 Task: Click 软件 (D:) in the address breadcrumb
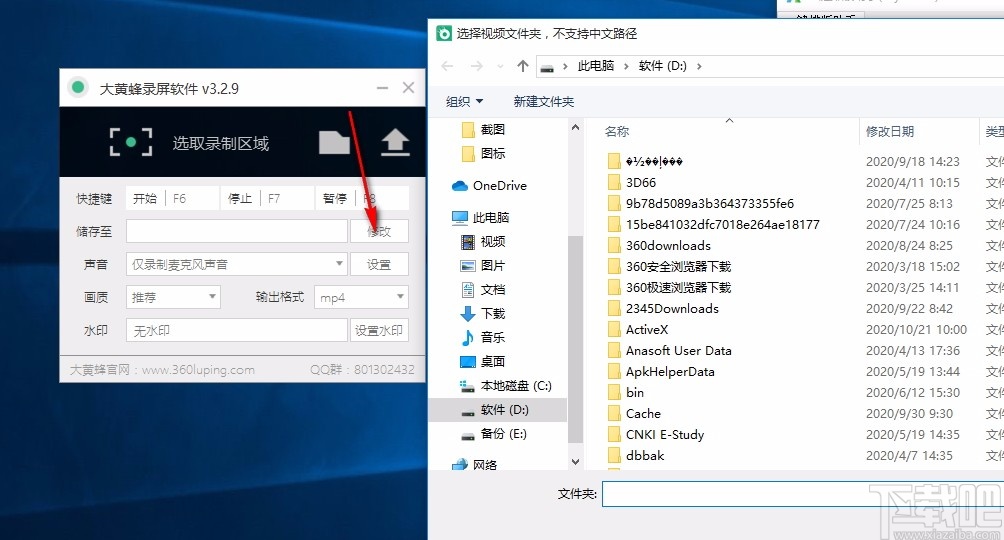[x=662, y=66]
